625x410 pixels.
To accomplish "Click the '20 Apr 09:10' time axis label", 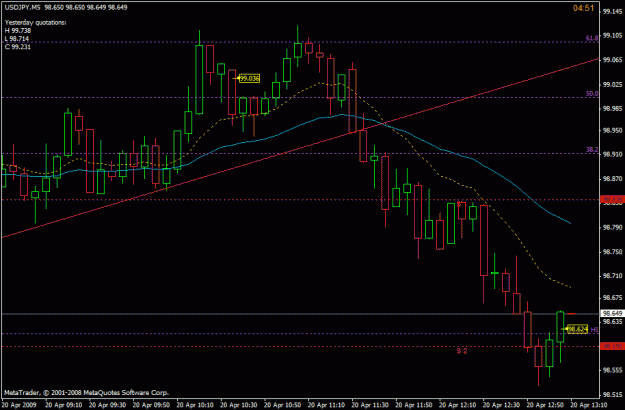I will [63, 405].
